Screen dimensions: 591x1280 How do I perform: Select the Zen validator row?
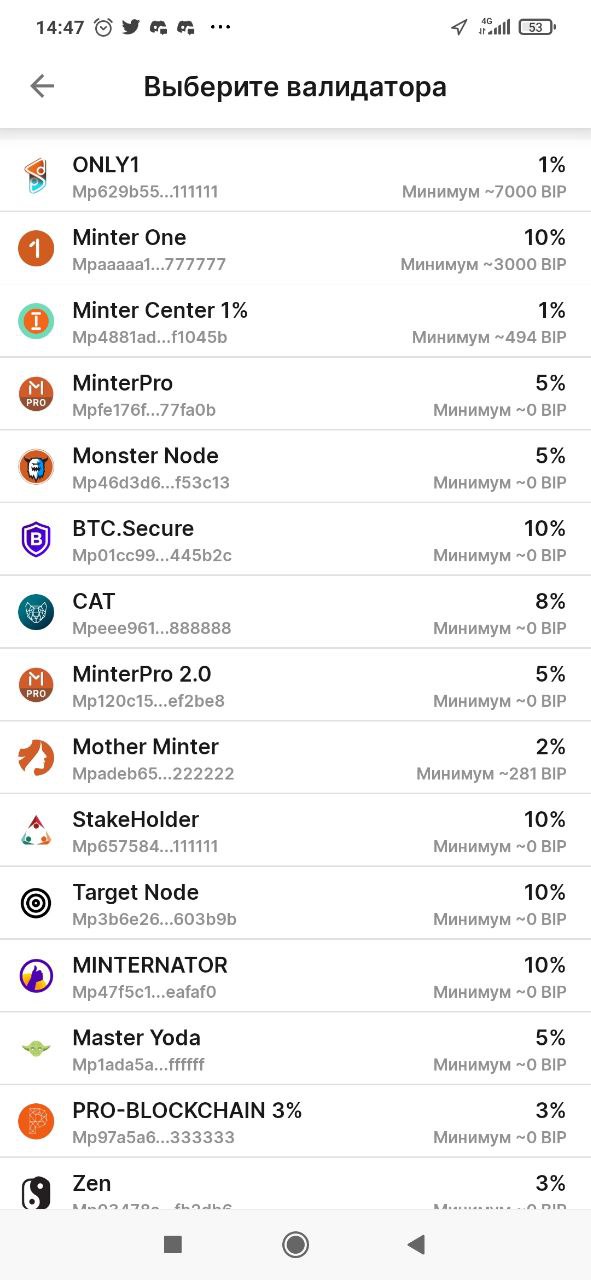tap(295, 1184)
